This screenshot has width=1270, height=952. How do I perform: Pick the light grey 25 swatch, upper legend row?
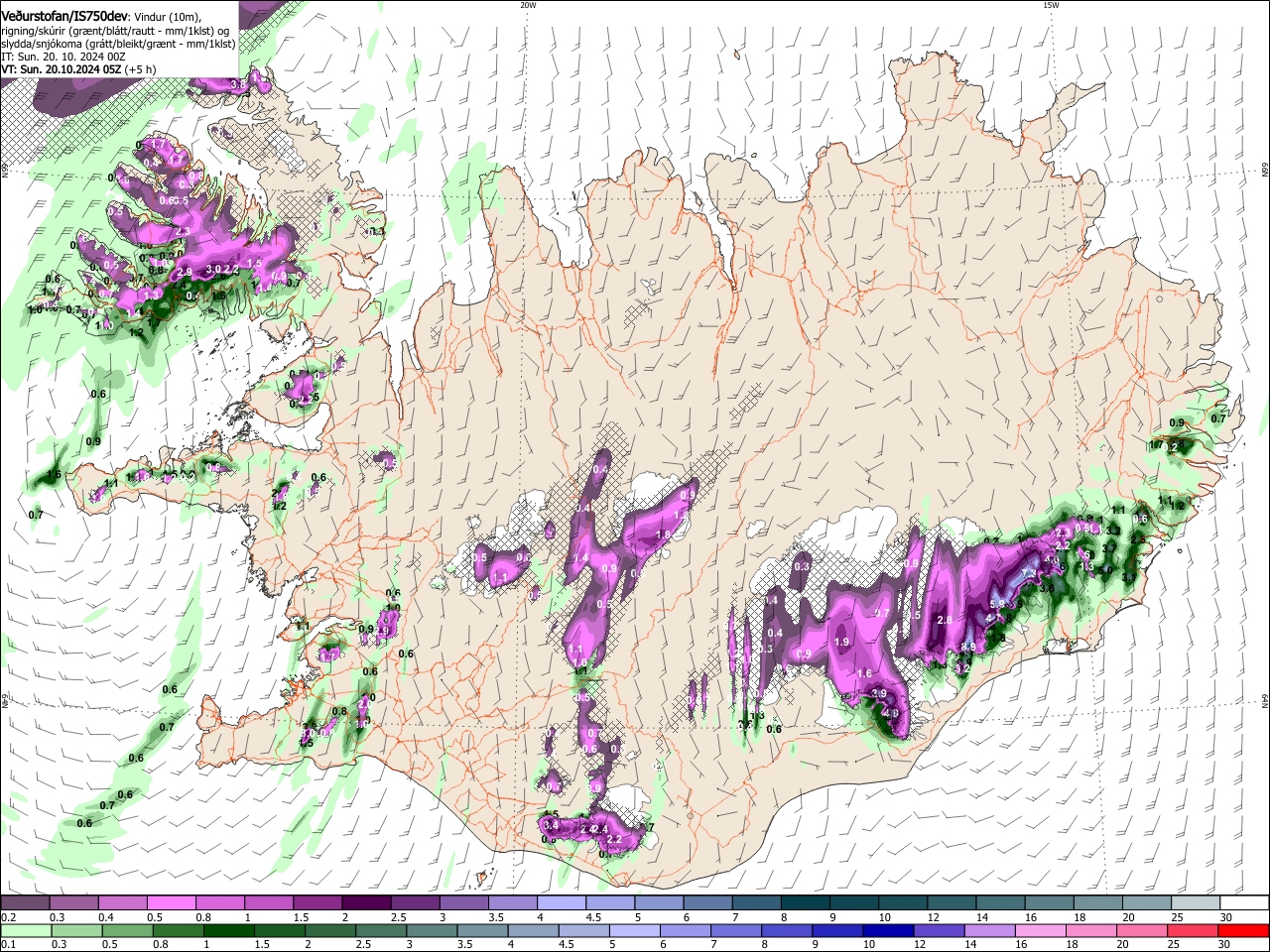tap(1196, 902)
